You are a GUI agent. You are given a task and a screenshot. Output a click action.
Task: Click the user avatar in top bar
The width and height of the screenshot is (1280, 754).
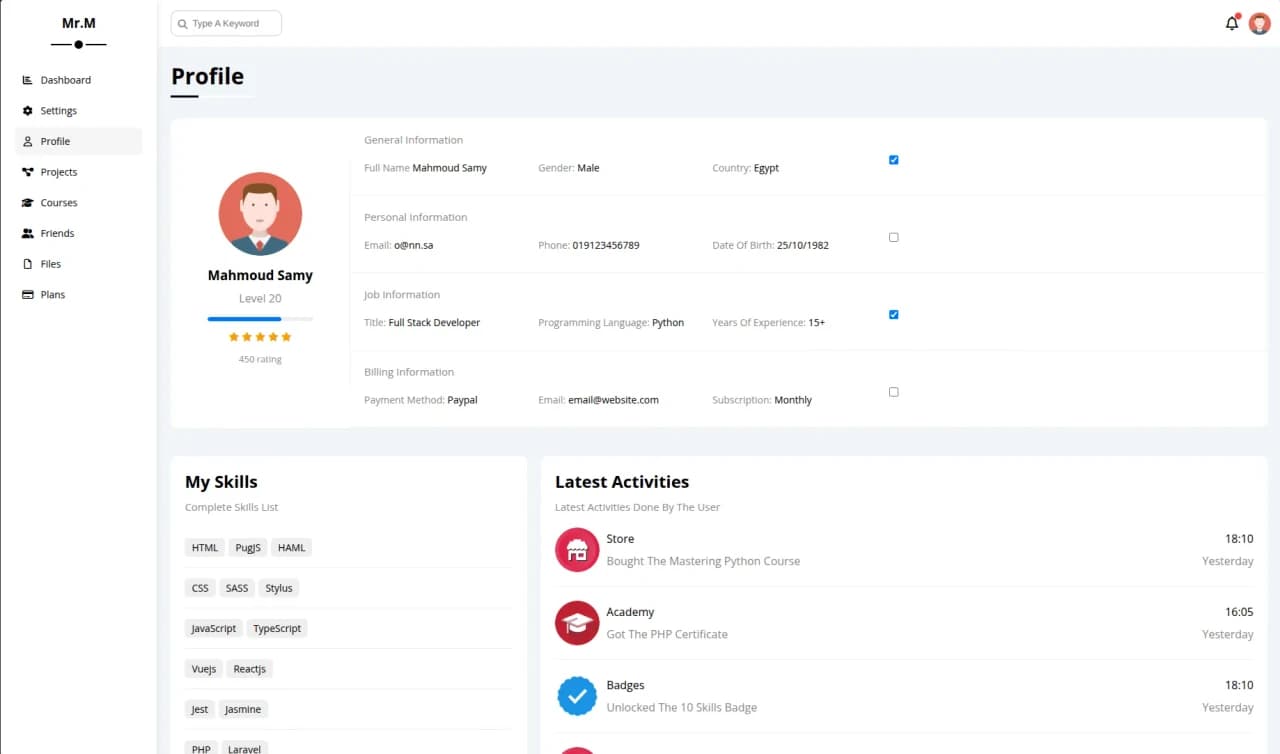tap(1259, 23)
